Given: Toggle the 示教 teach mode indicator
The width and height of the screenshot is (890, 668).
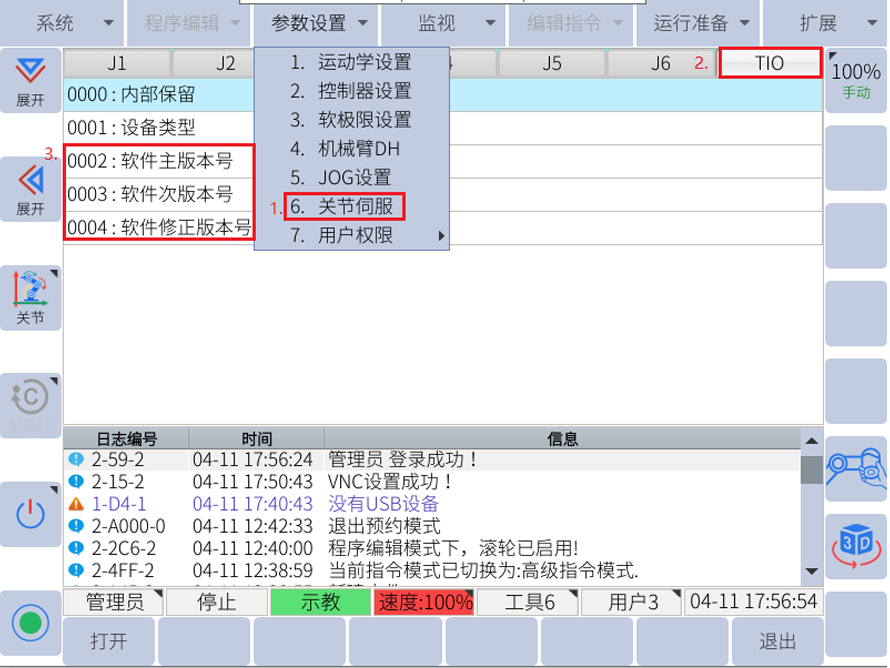Looking at the screenshot, I should 320,602.
